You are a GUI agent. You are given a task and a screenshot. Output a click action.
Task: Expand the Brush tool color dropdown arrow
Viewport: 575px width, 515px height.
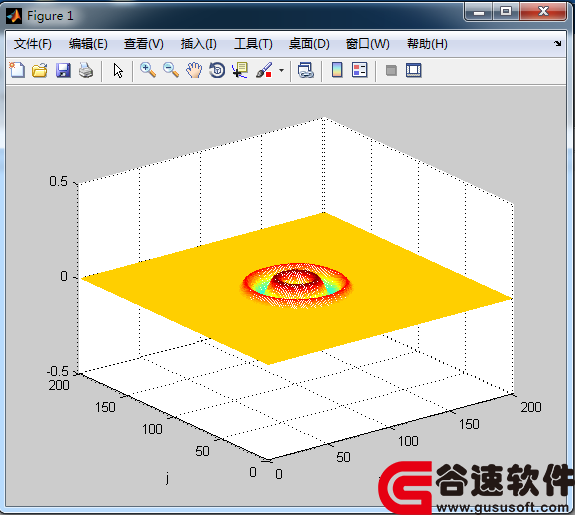tap(281, 70)
